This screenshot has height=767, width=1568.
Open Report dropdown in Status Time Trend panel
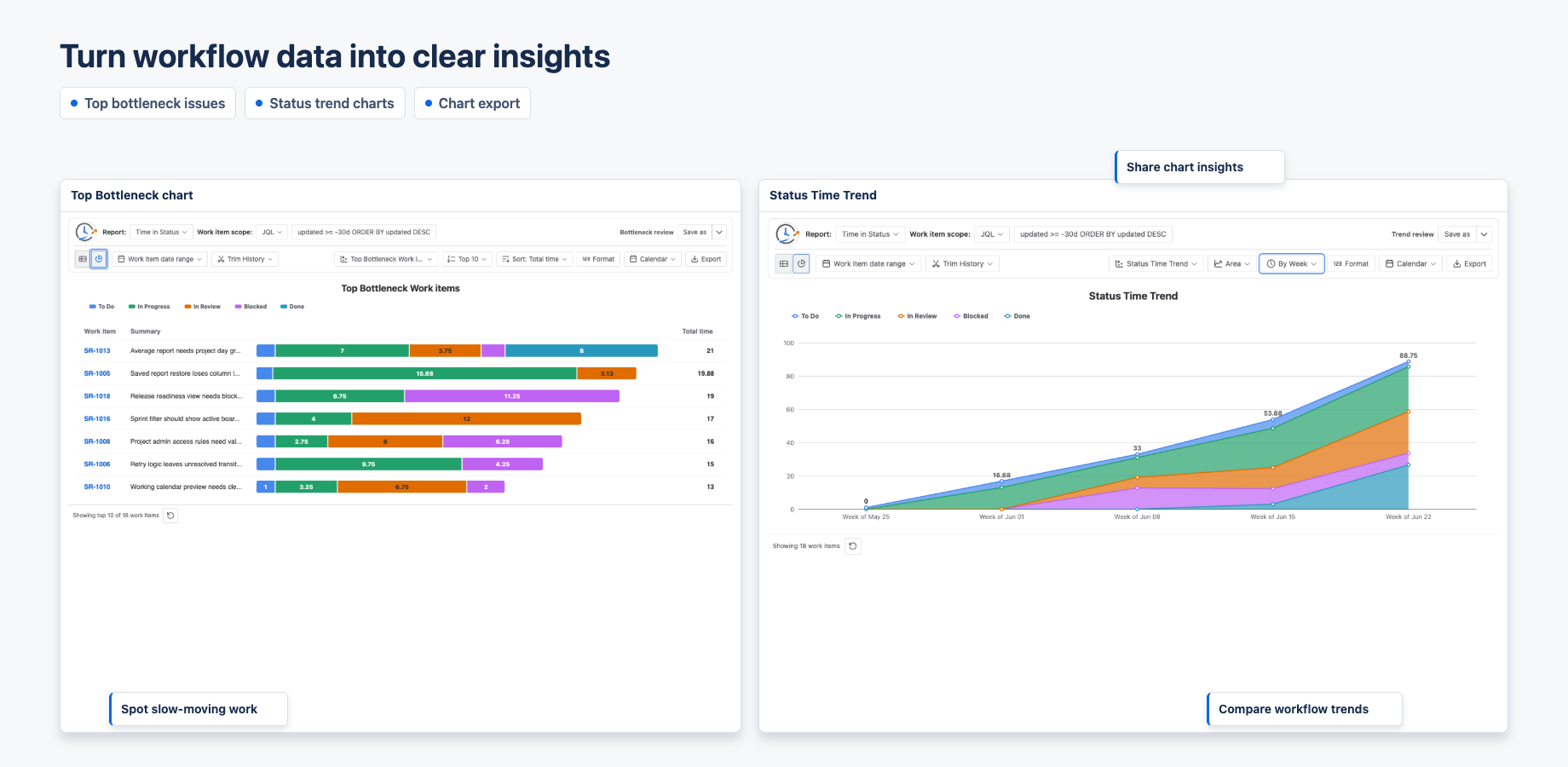coord(870,234)
